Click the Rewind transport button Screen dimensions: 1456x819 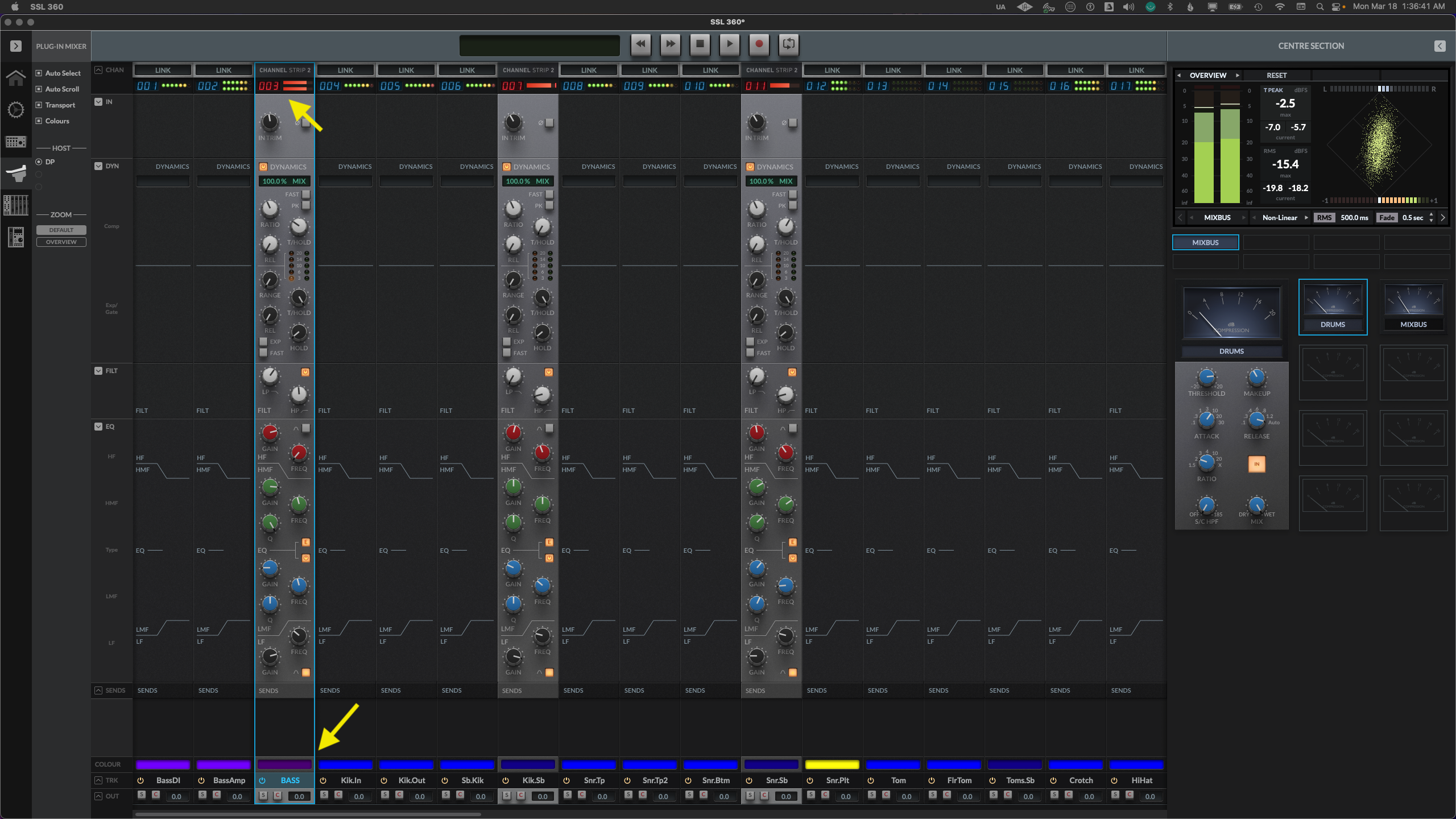click(x=641, y=44)
